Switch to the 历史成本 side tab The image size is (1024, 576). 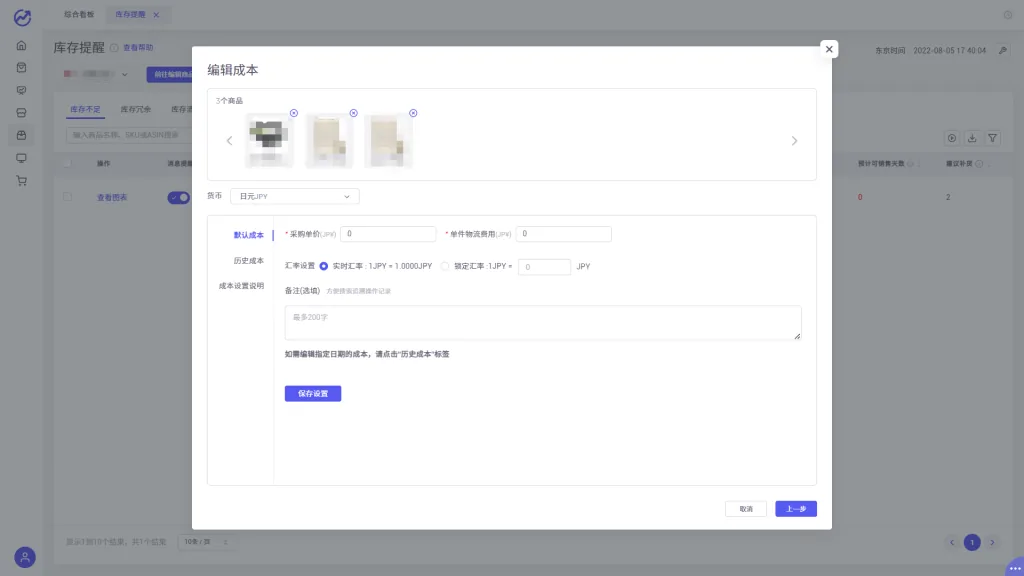(x=248, y=261)
